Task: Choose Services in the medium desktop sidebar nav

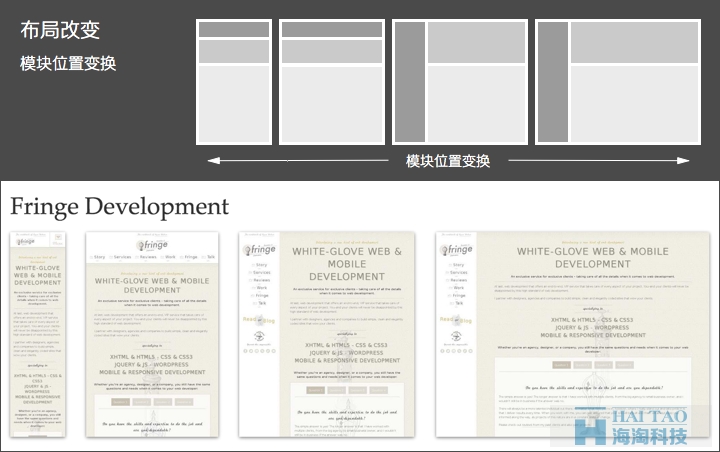Action: [260, 273]
